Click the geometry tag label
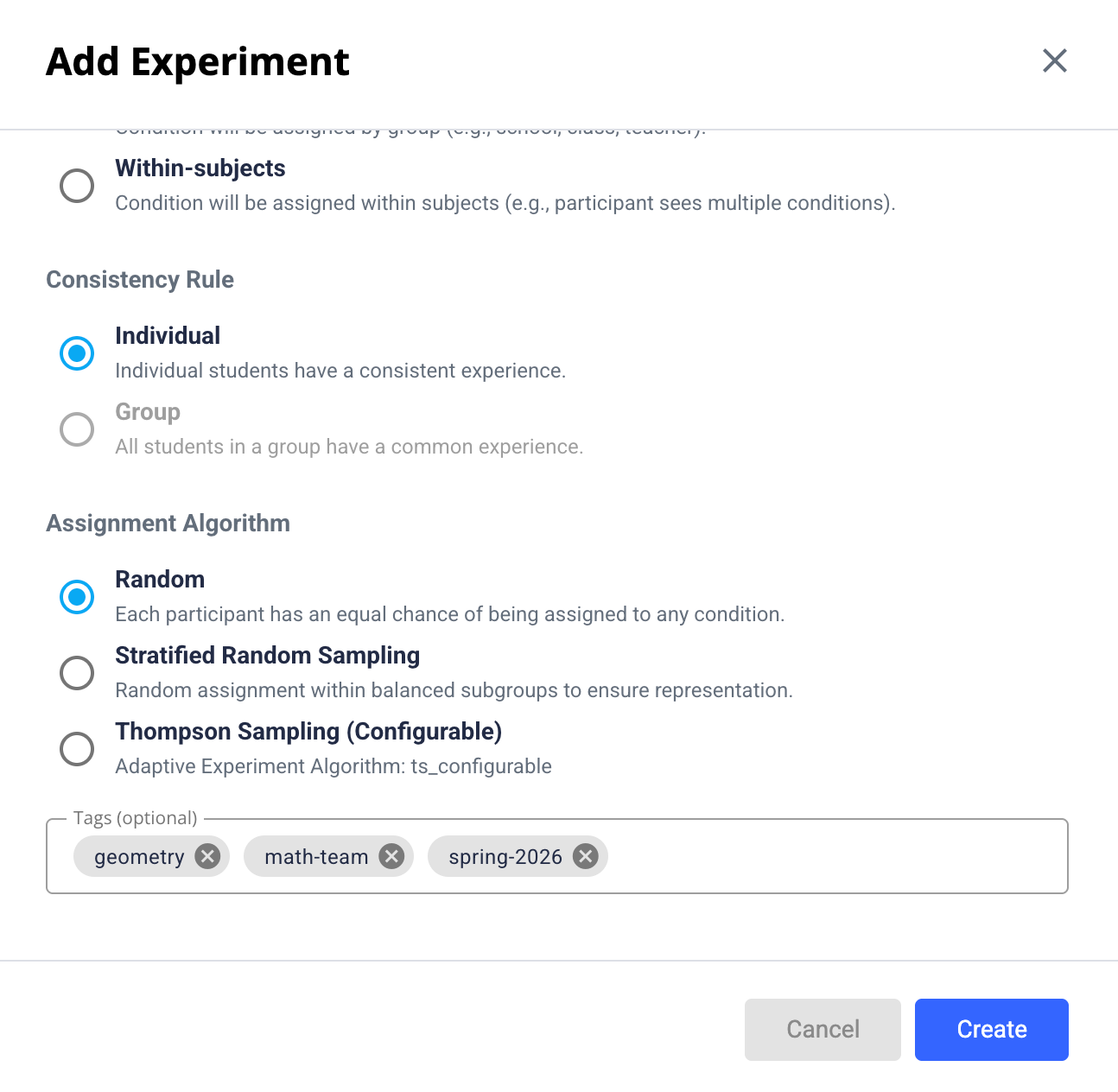The width and height of the screenshot is (1118, 1092). pos(139,857)
